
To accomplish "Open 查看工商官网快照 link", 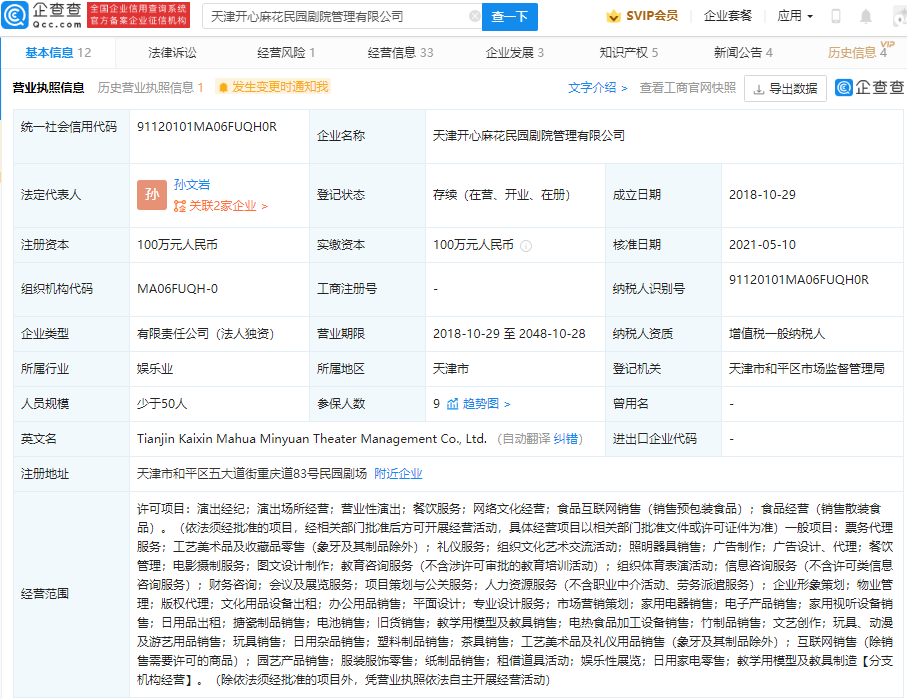I will coord(687,88).
